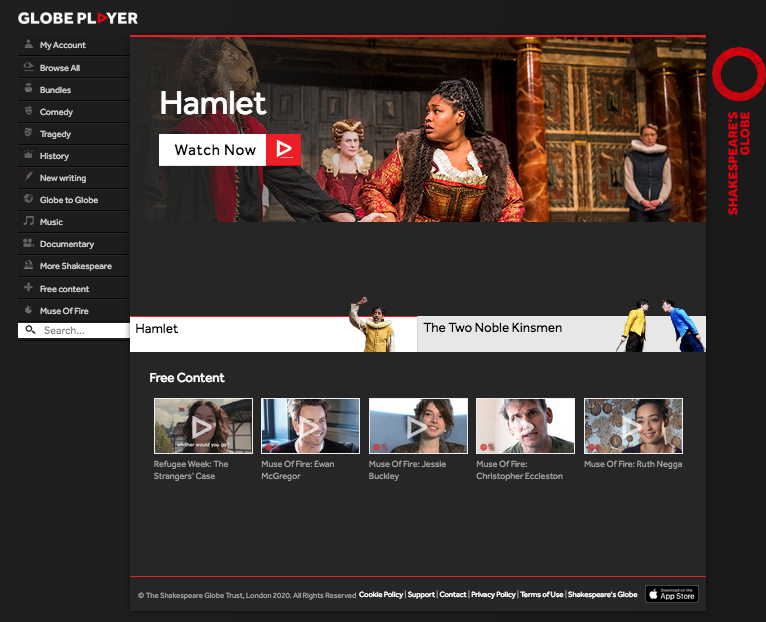Open Muse Of Fire section
The width and height of the screenshot is (766, 622).
point(74,311)
